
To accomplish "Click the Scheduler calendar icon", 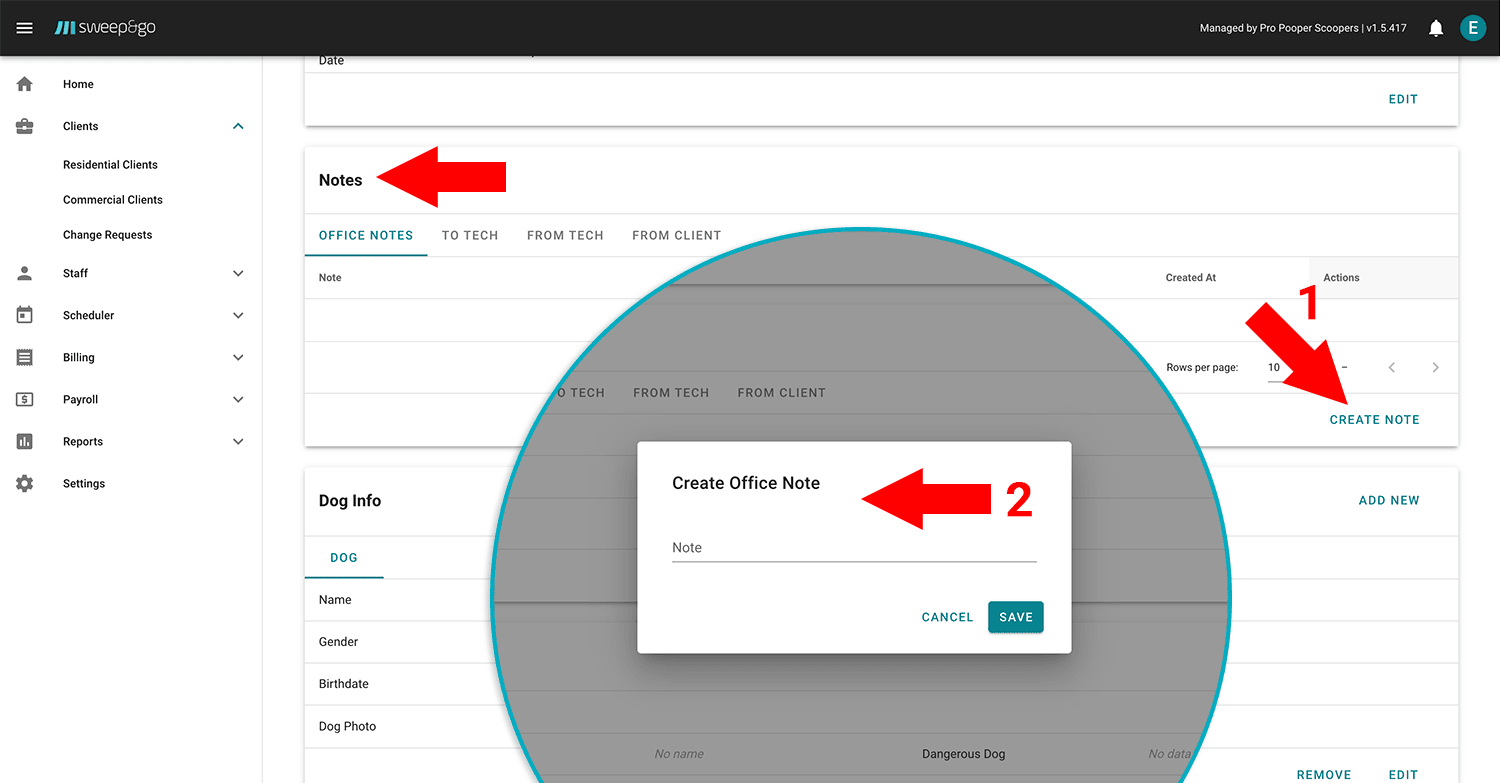I will tap(25, 315).
